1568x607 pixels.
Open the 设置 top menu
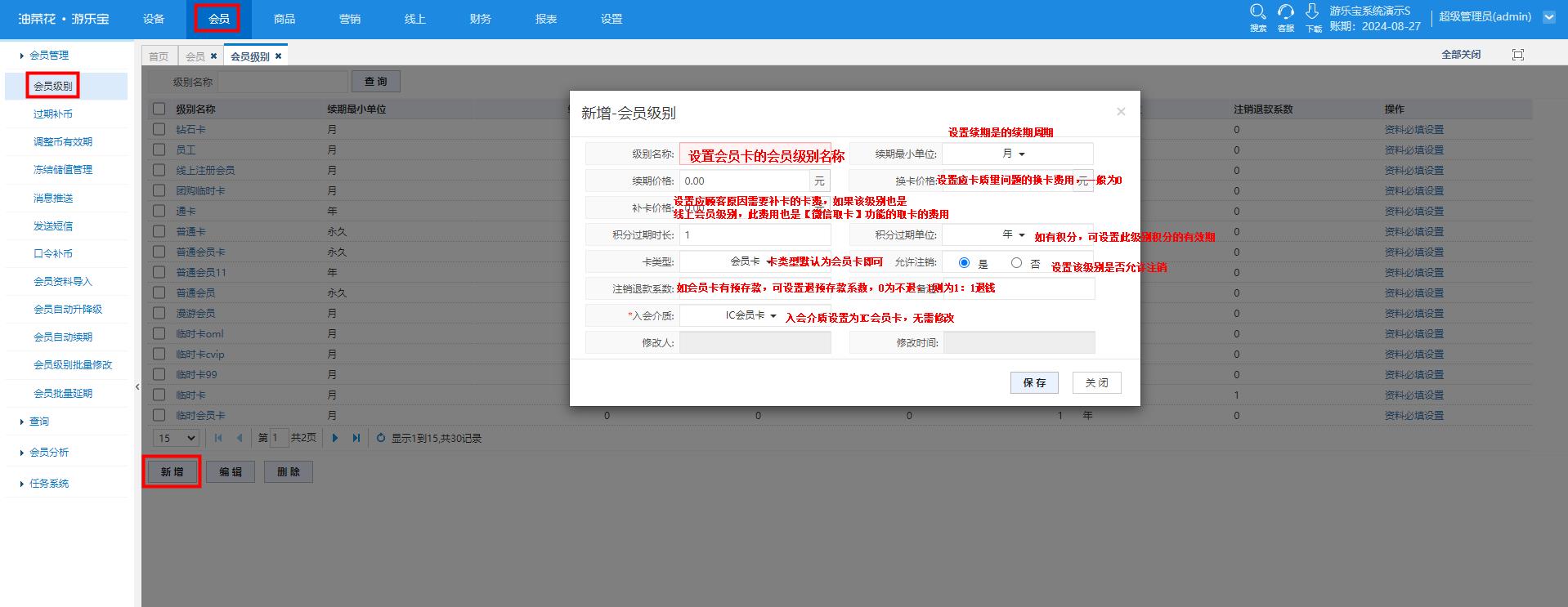pyautogui.click(x=612, y=19)
